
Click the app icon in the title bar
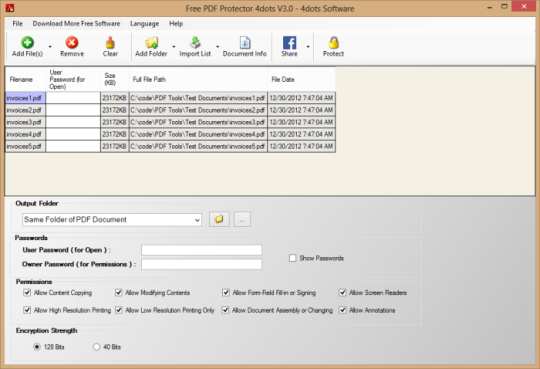(10, 8)
